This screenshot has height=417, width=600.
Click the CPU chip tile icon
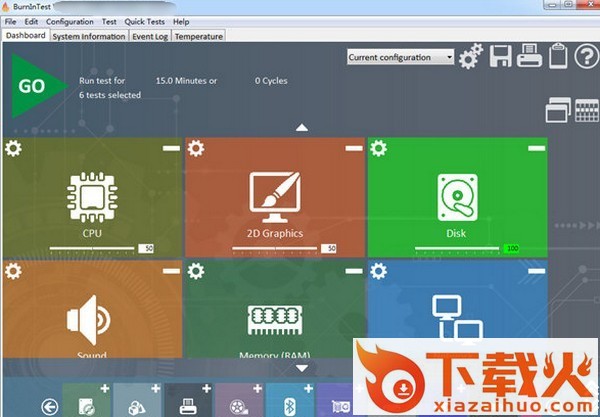tap(92, 197)
